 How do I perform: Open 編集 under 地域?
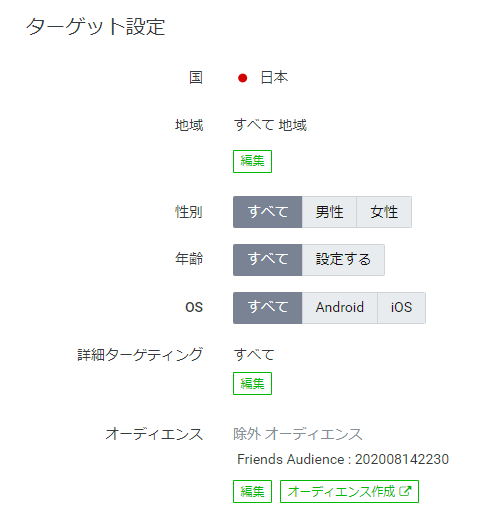[252, 161]
